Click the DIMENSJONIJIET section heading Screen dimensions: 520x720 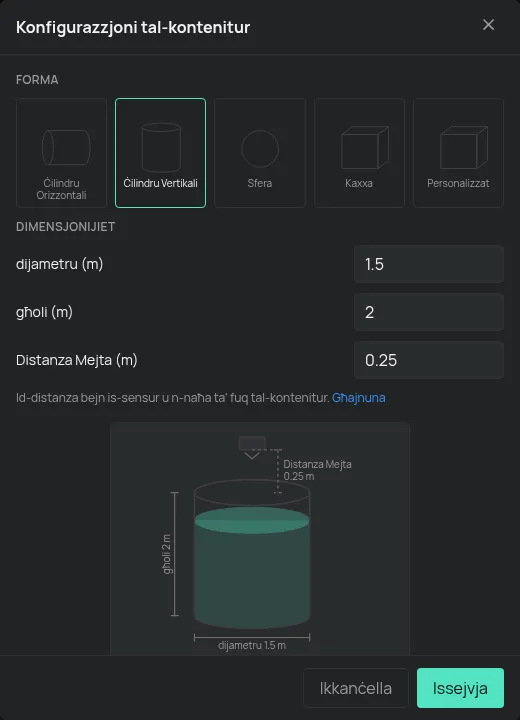[x=66, y=227]
